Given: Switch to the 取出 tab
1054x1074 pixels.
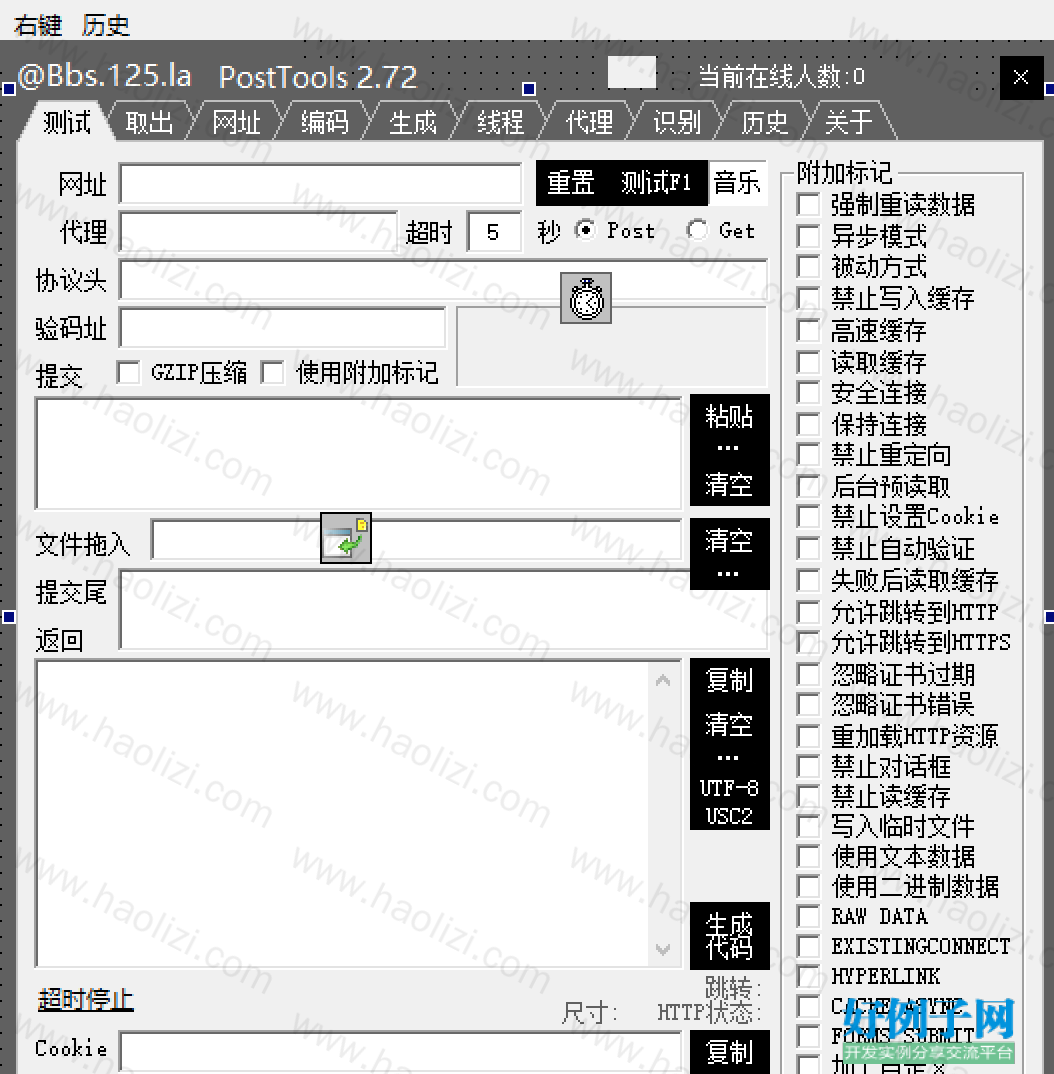Looking at the screenshot, I should coord(149,123).
